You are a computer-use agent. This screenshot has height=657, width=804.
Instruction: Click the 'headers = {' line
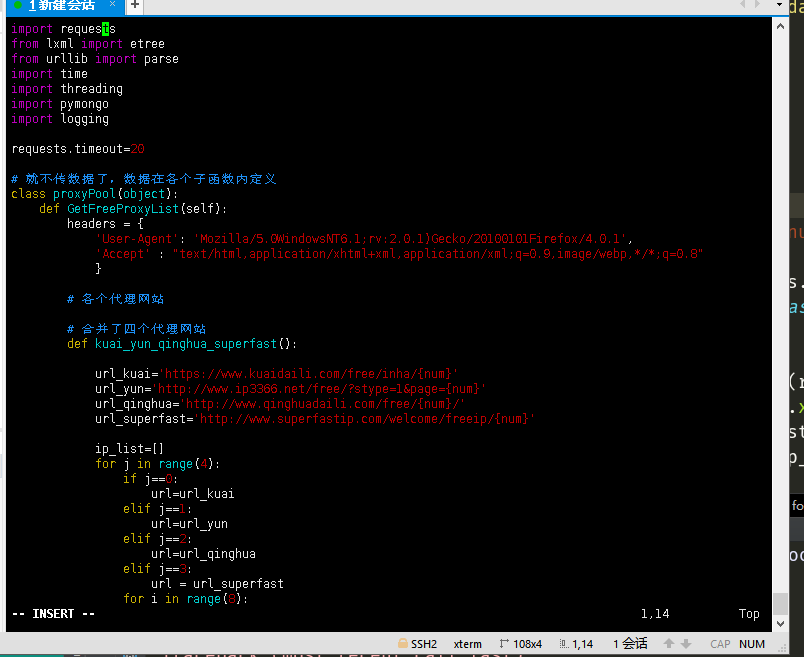105,224
